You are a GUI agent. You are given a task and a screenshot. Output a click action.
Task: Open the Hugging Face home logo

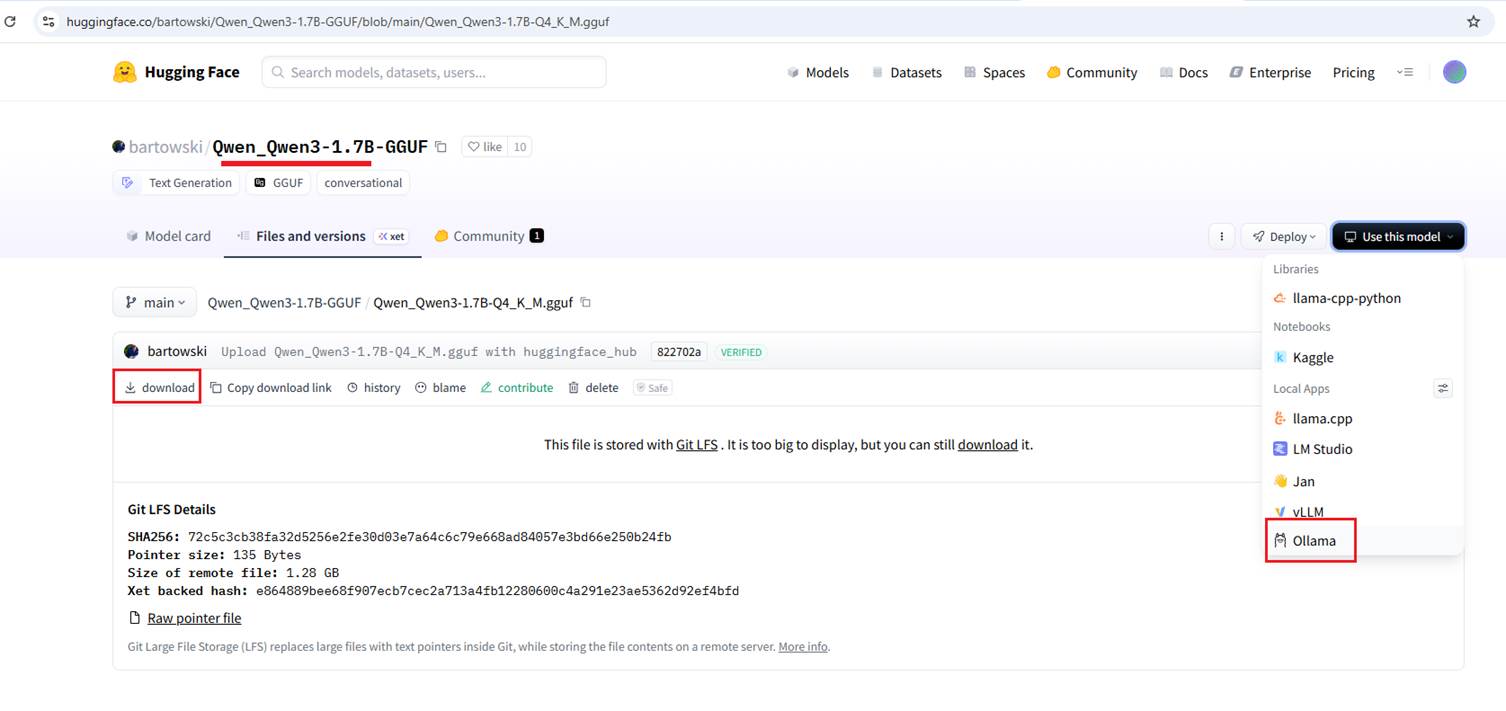coord(176,72)
